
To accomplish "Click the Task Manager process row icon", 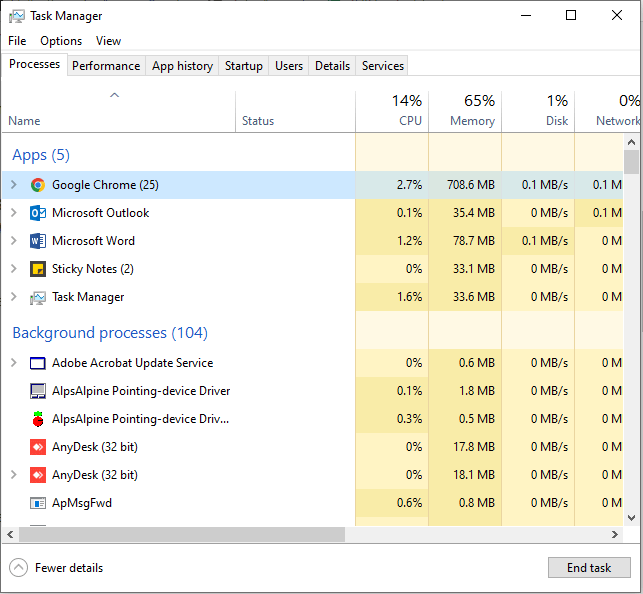I will pyautogui.click(x=38, y=297).
